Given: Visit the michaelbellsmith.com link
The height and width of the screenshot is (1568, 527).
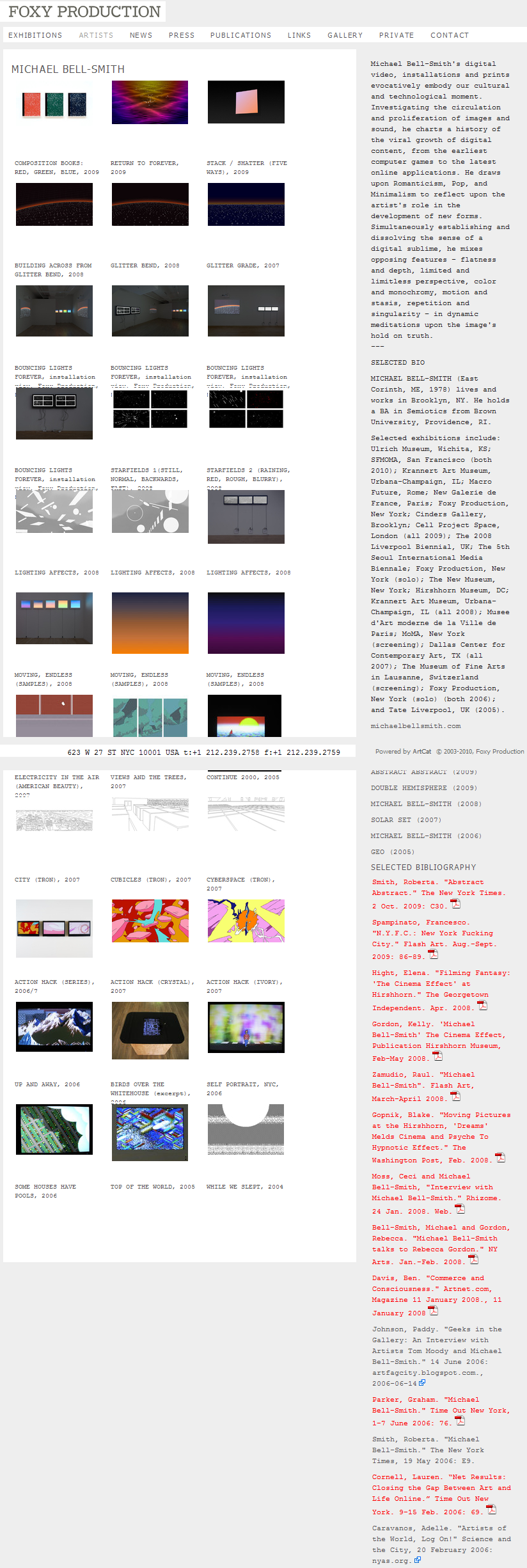Looking at the screenshot, I should point(416,726).
